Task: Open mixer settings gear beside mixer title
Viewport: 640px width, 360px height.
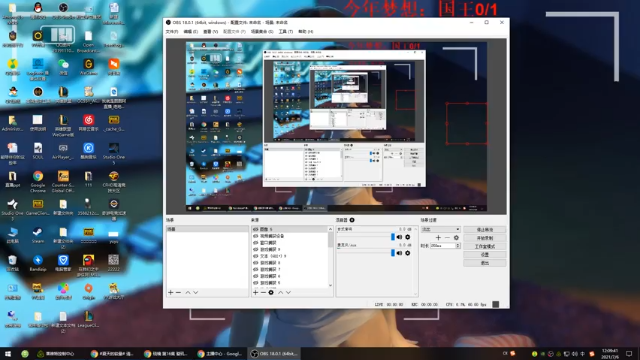Action: (x=352, y=220)
